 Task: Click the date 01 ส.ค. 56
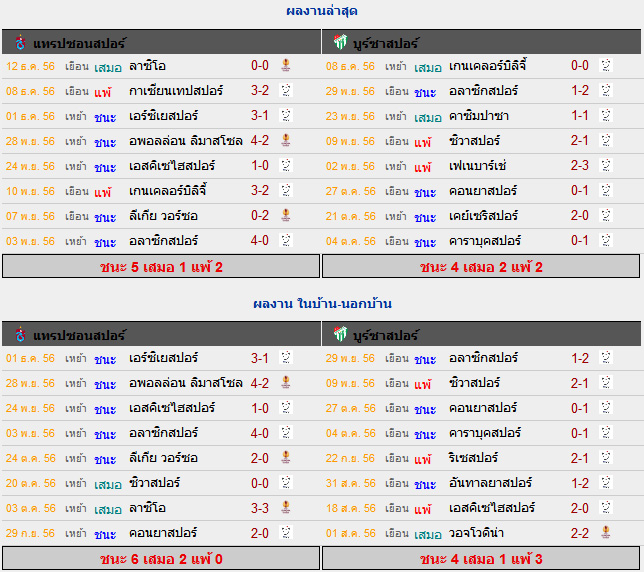350,533
